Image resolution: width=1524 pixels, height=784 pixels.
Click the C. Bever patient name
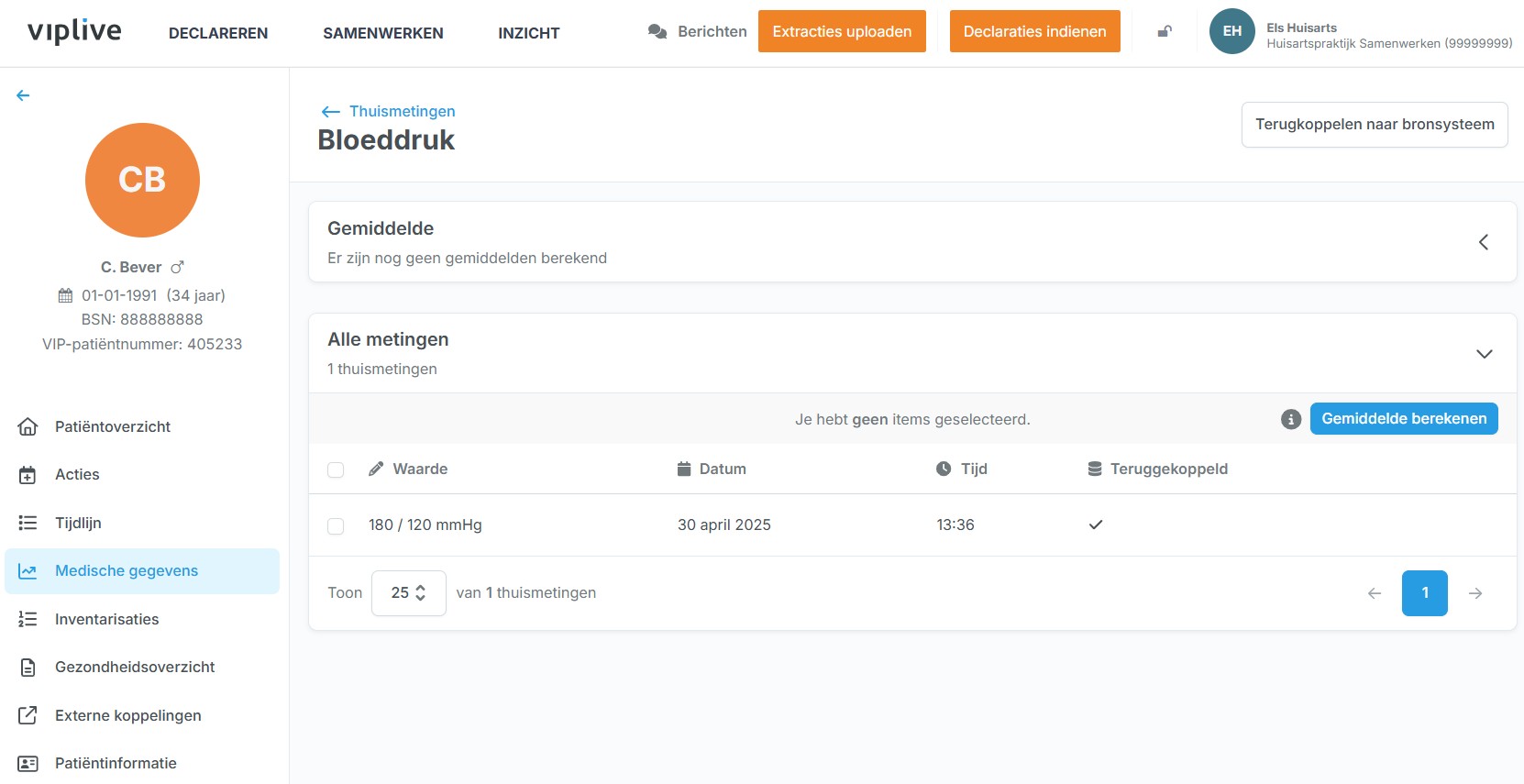pyautogui.click(x=131, y=268)
